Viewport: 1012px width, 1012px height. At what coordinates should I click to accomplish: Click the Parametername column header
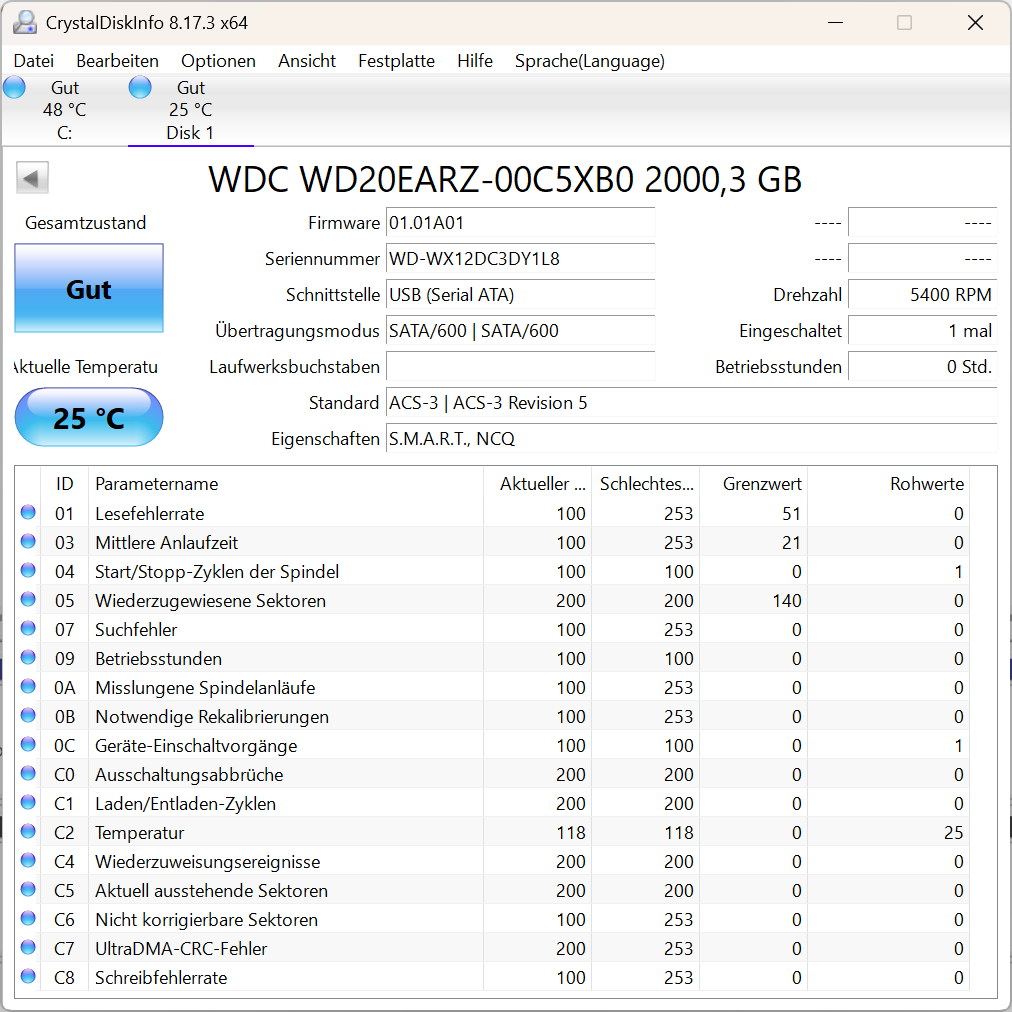pos(286,483)
